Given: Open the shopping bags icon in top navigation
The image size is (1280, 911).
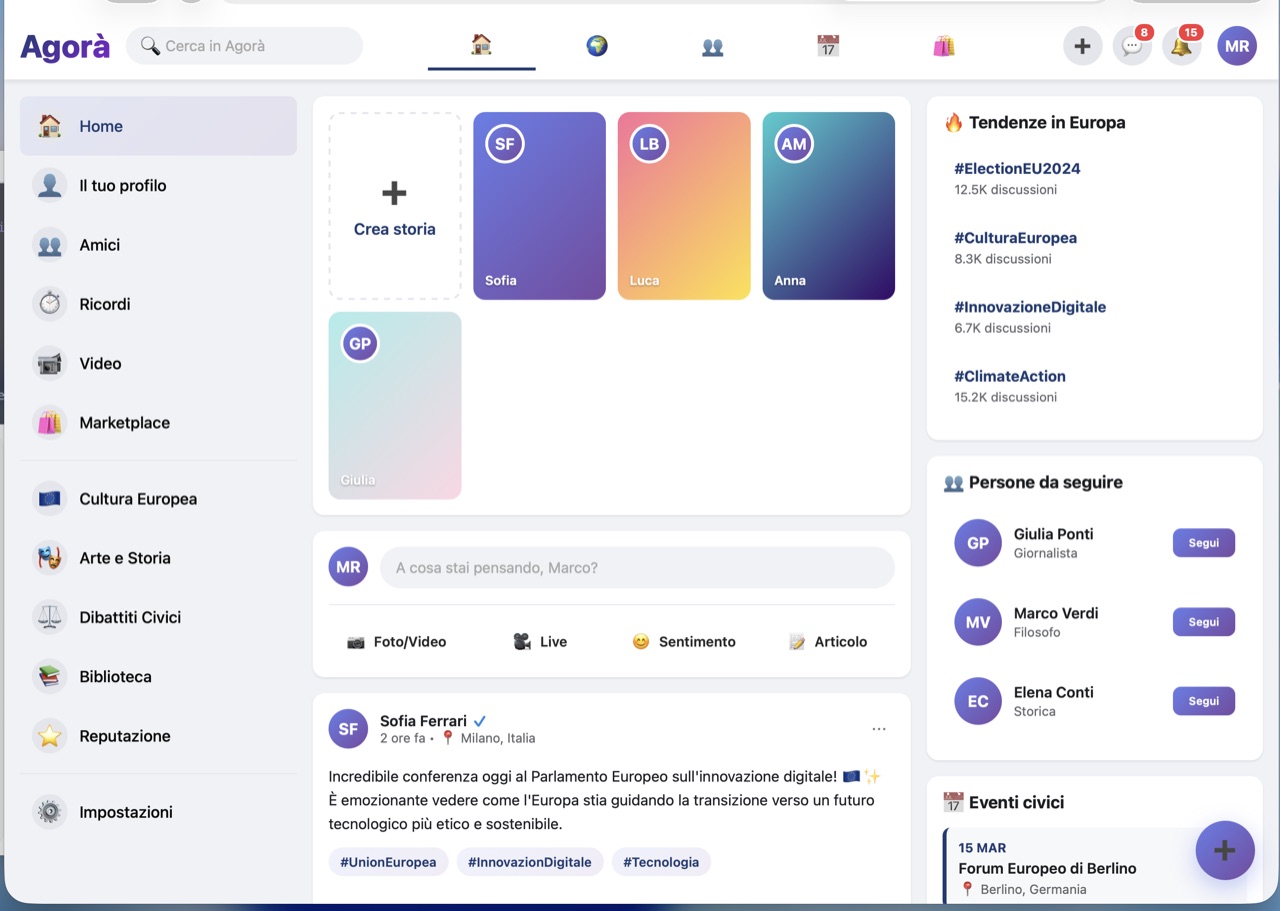Looking at the screenshot, I should pos(944,45).
